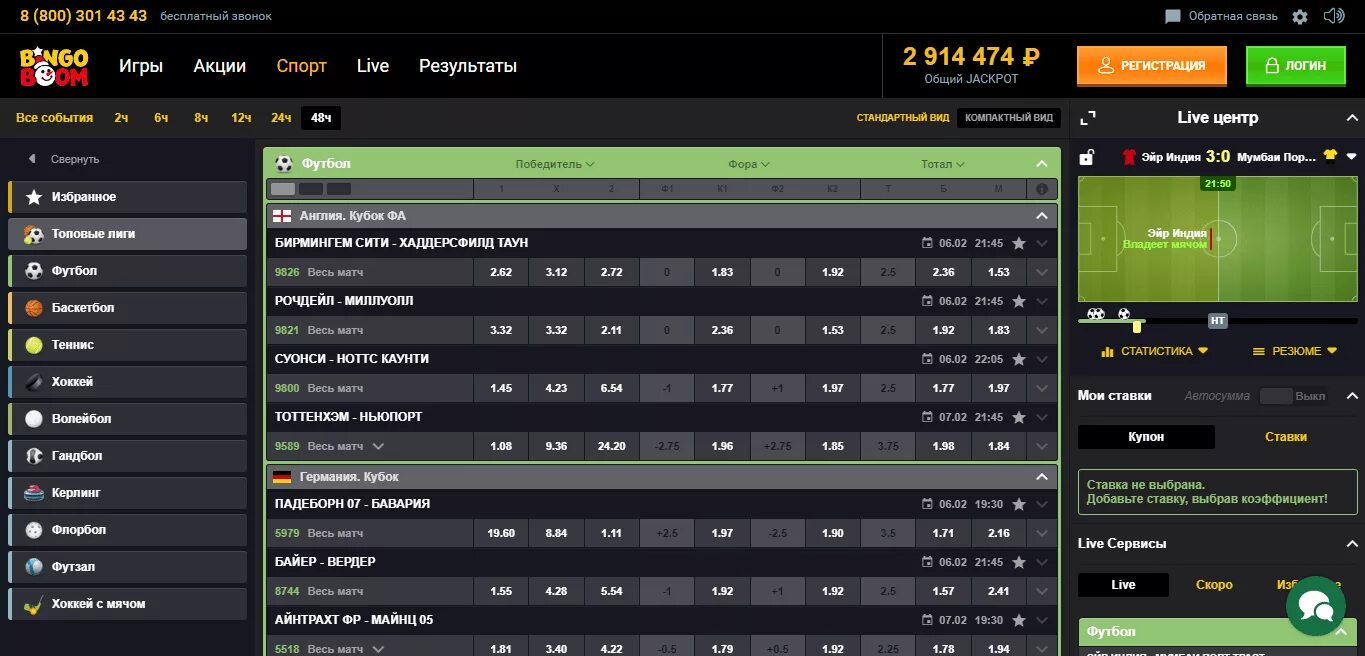Favorite Рочдейл - Миллуолл match star

click(x=1019, y=301)
